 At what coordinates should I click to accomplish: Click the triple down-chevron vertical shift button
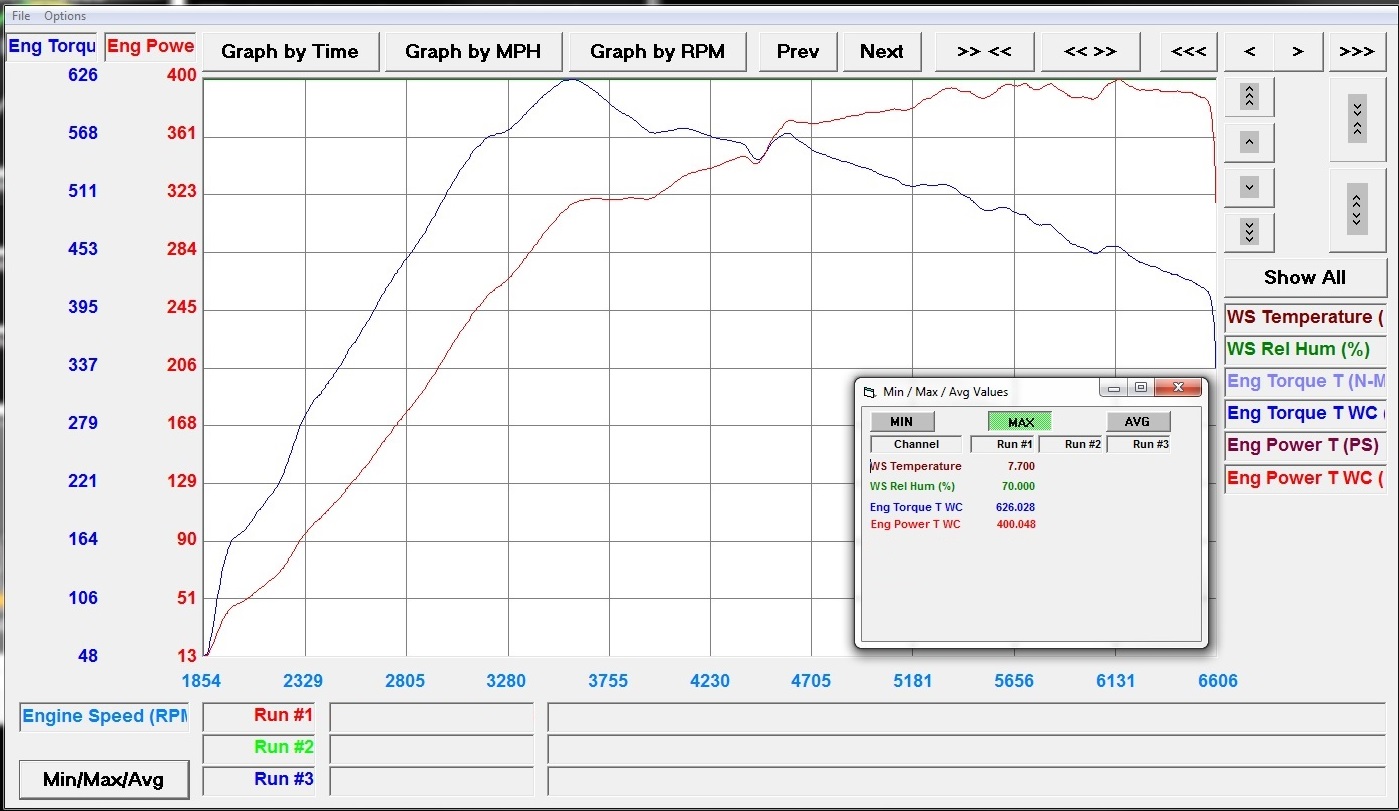1249,231
